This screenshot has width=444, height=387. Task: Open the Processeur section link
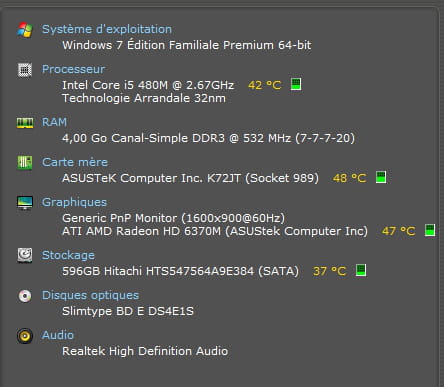pyautogui.click(x=73, y=69)
